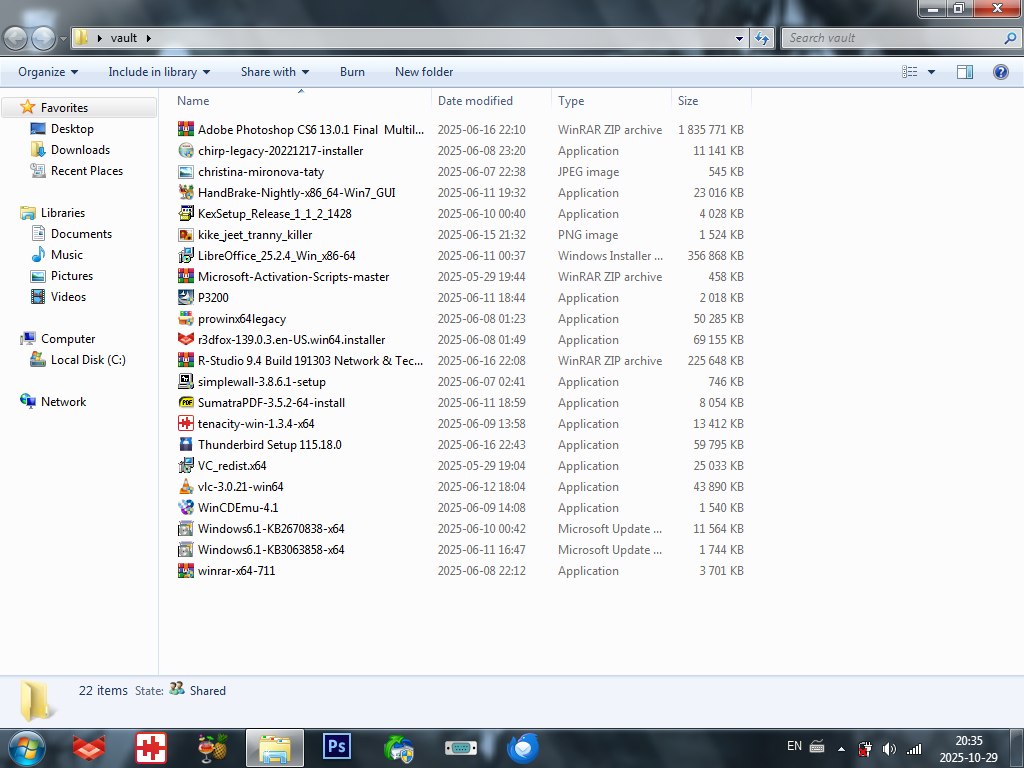Select the HandBrake-Nightly installer icon

pos(186,193)
